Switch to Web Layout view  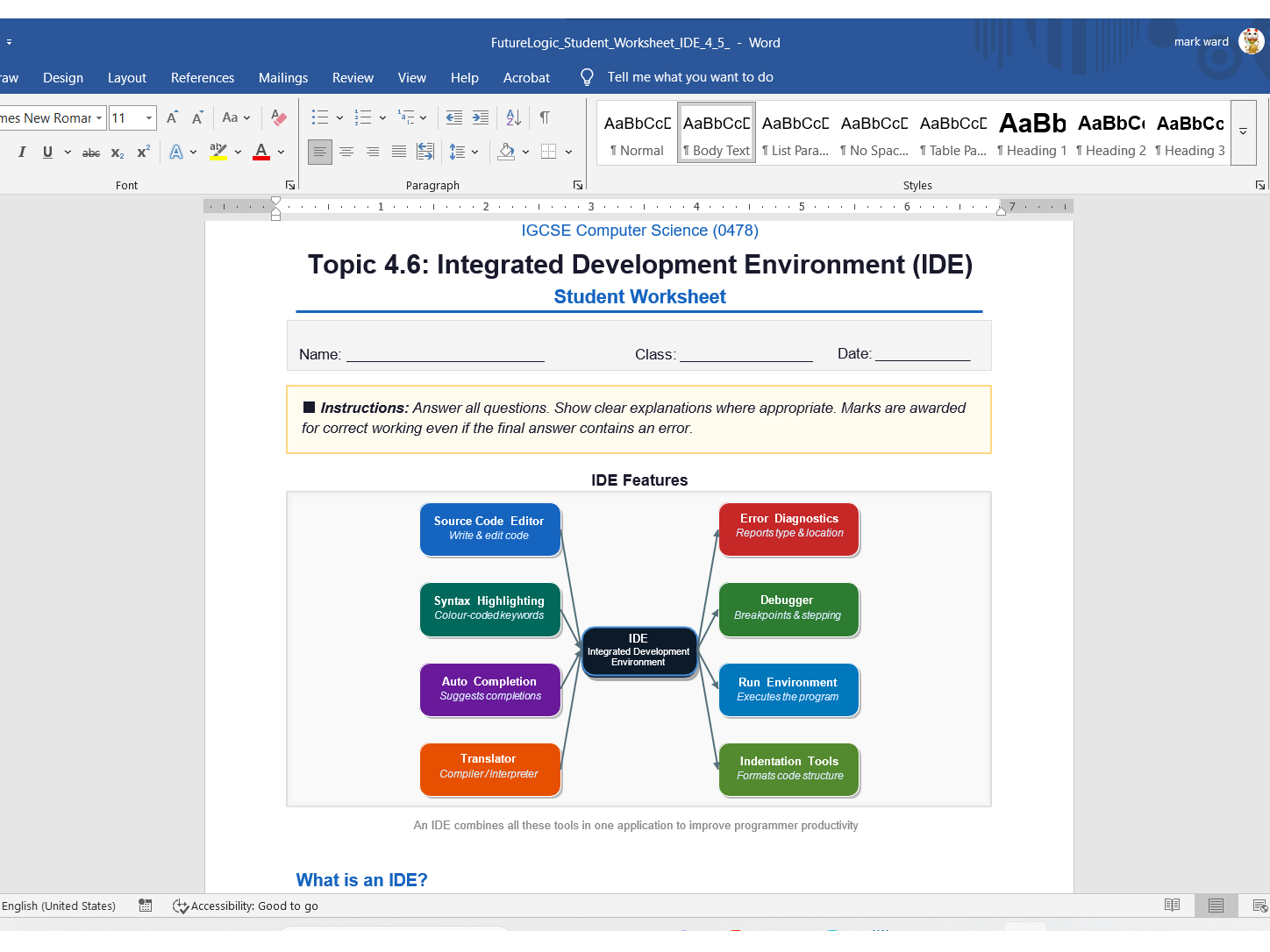[x=1259, y=906]
